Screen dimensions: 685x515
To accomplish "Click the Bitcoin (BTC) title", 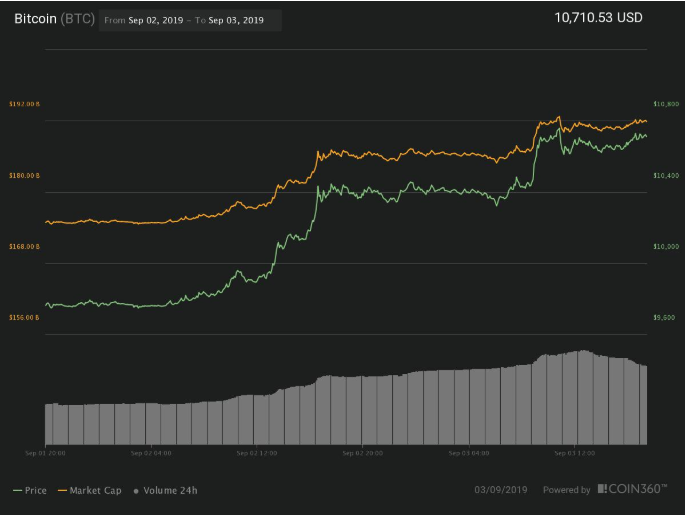I will click(x=54, y=19).
